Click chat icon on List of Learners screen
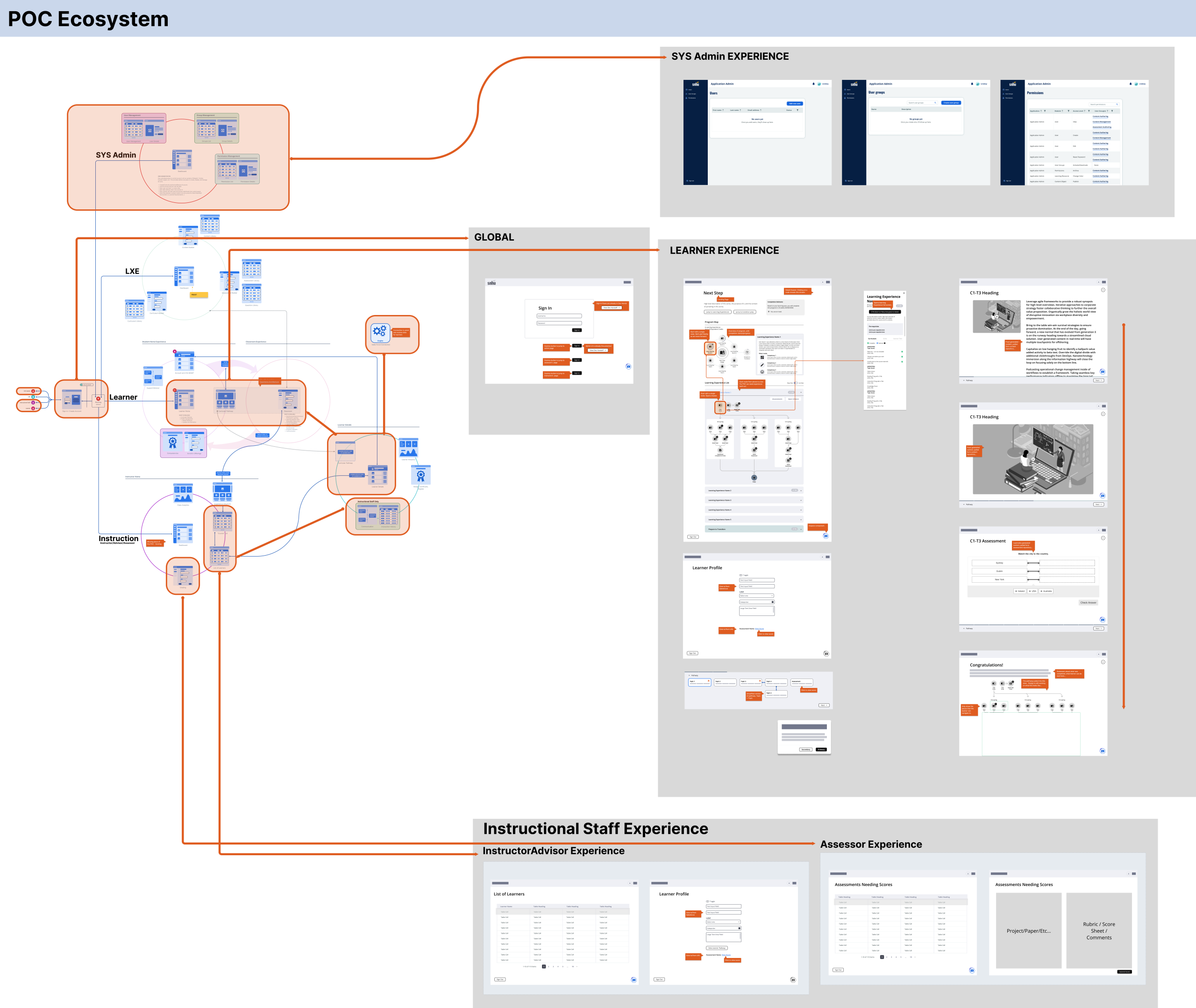Image resolution: width=1196 pixels, height=1008 pixels. tap(634, 979)
